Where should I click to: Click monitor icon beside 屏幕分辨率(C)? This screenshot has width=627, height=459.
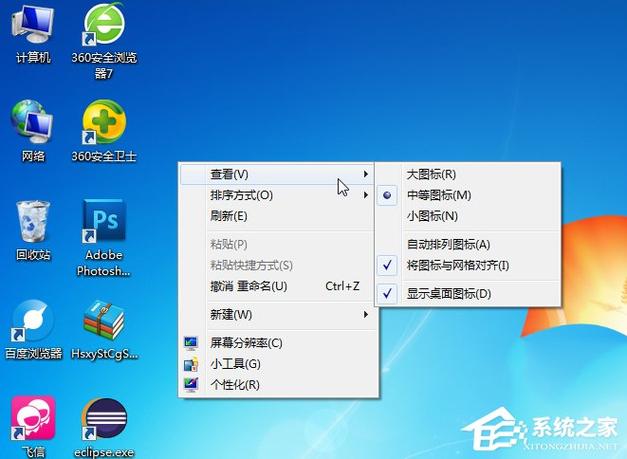[191, 343]
